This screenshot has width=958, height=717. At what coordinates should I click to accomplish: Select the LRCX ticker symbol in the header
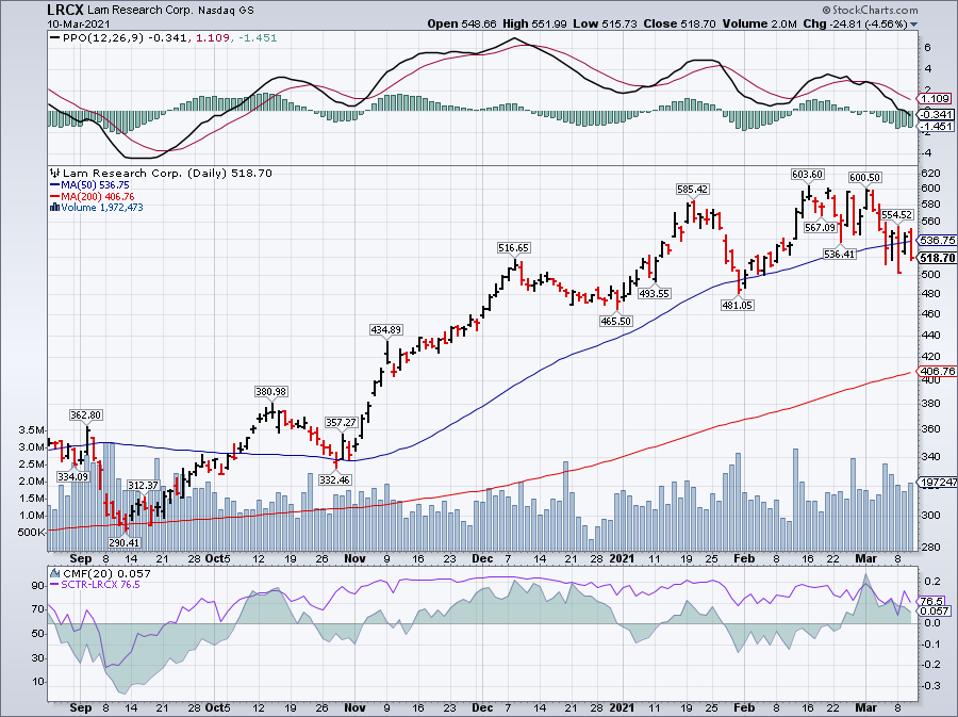[64, 10]
